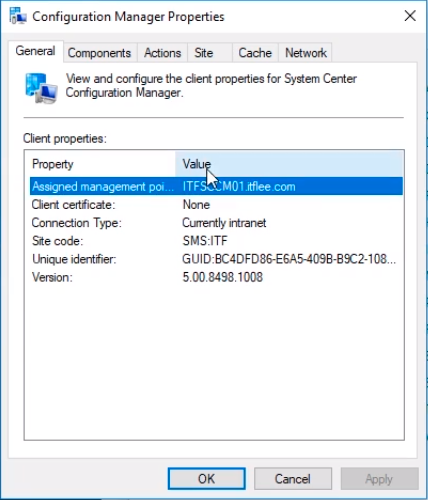The image size is (428, 500).
Task: Close the Configuration Manager Properties dialog
Action: pyautogui.click(x=410, y=16)
